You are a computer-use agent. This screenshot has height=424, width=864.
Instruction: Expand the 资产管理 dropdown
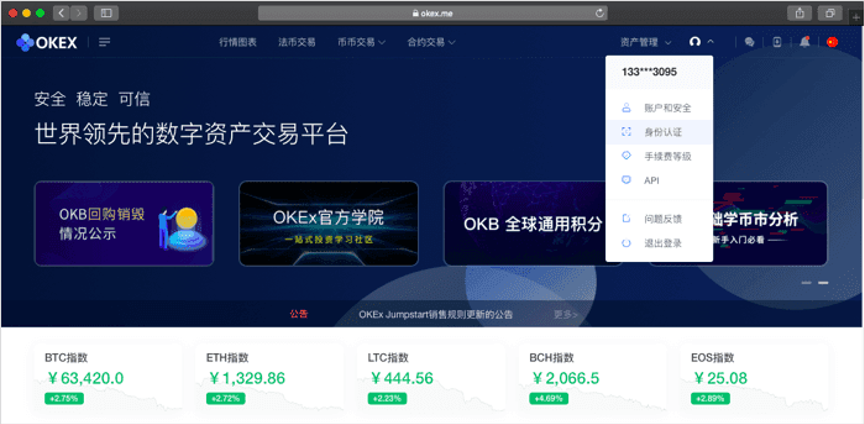(x=646, y=42)
